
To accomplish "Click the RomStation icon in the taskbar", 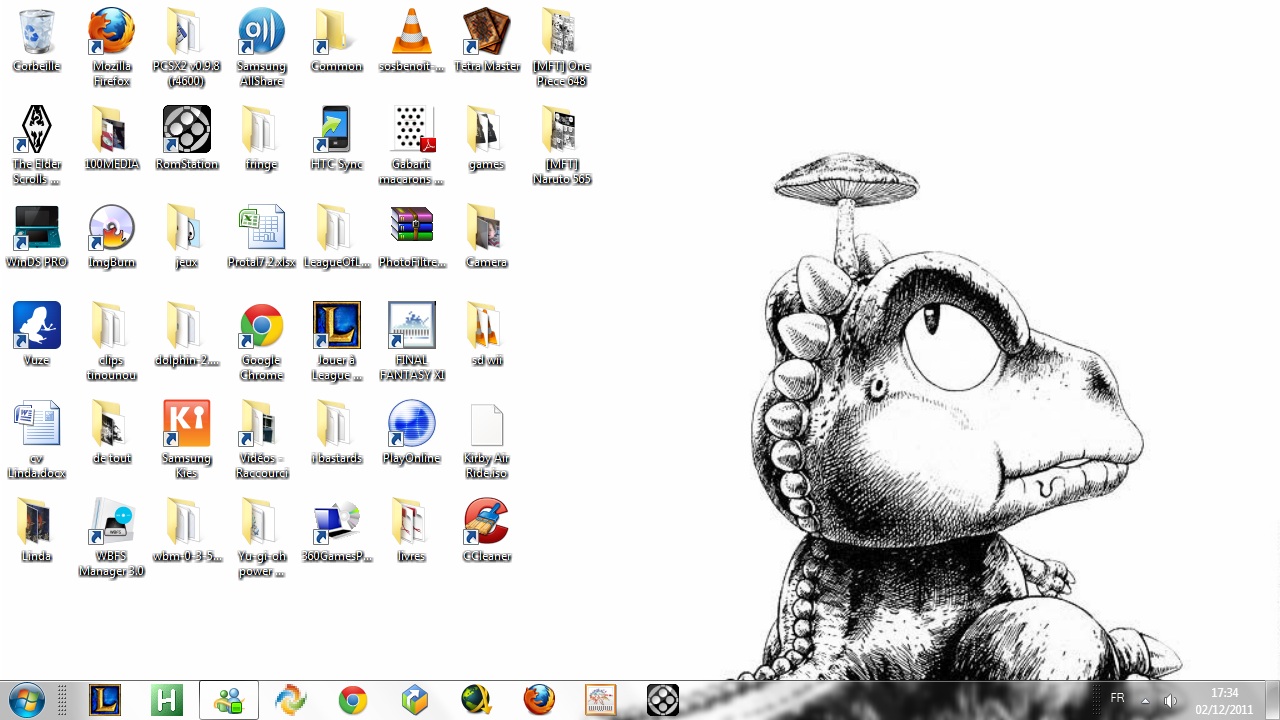I will (663, 700).
